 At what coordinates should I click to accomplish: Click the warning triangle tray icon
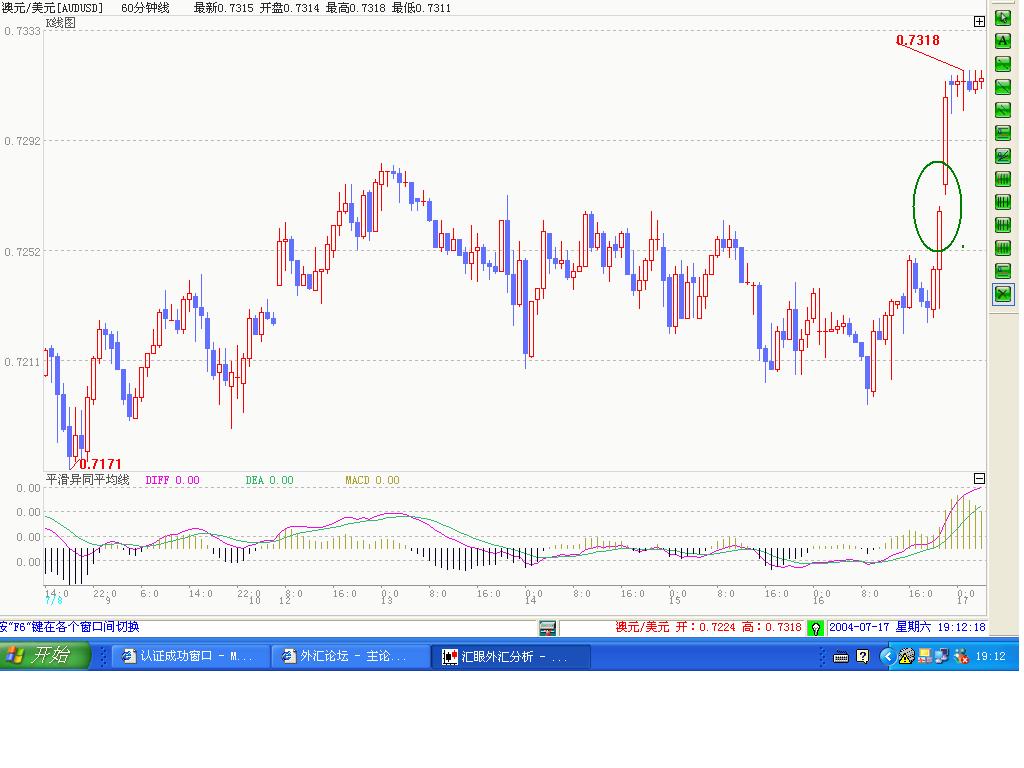point(906,656)
